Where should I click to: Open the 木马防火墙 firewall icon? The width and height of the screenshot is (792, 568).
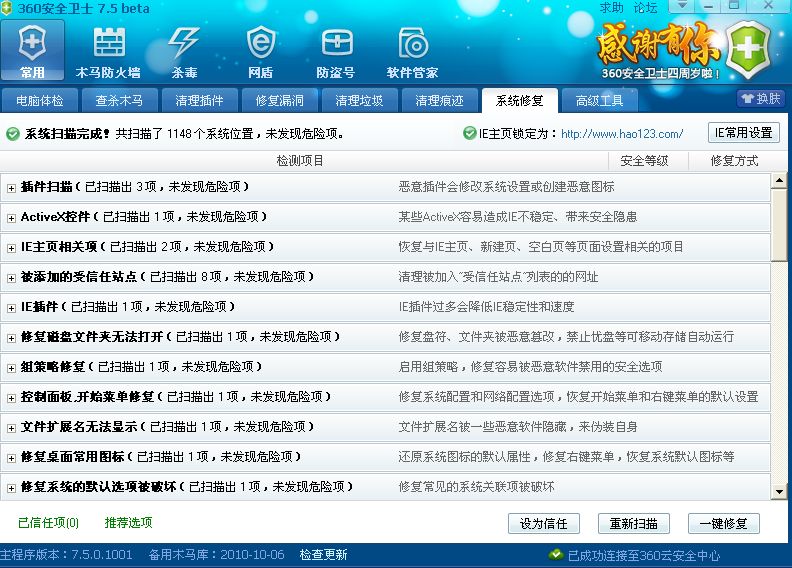109,51
